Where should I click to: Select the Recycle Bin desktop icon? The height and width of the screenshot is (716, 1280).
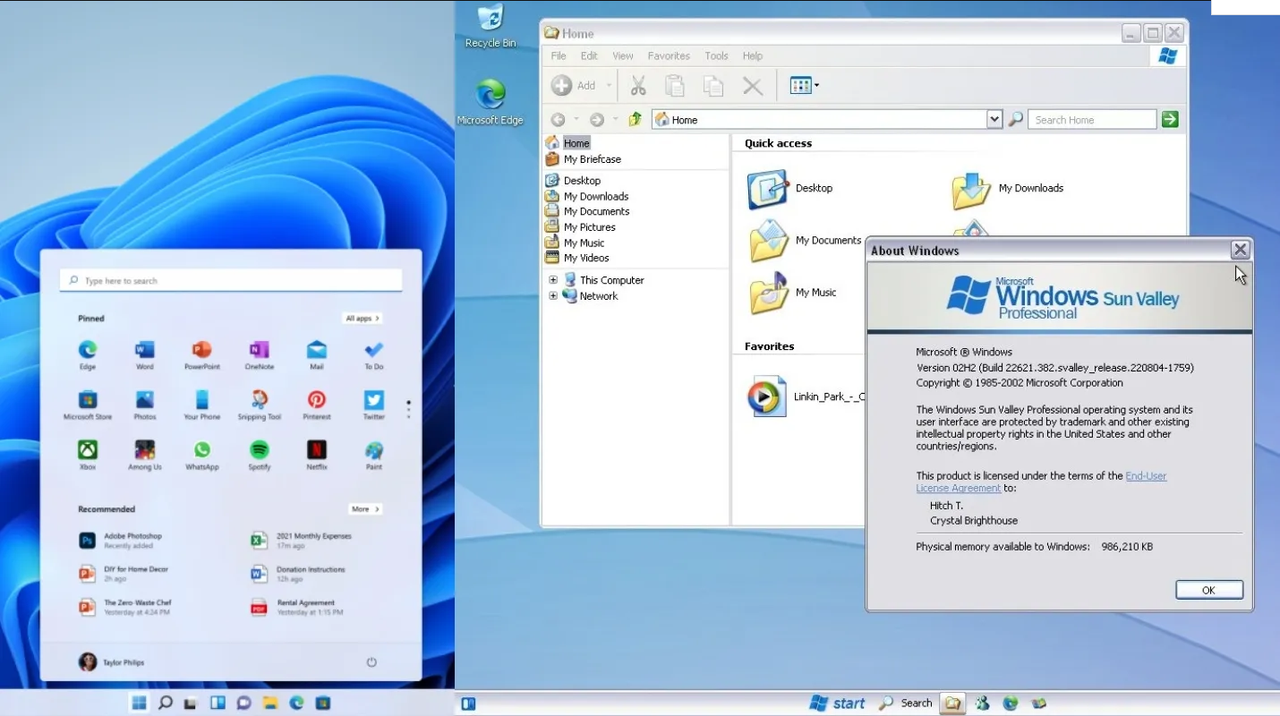(x=490, y=26)
